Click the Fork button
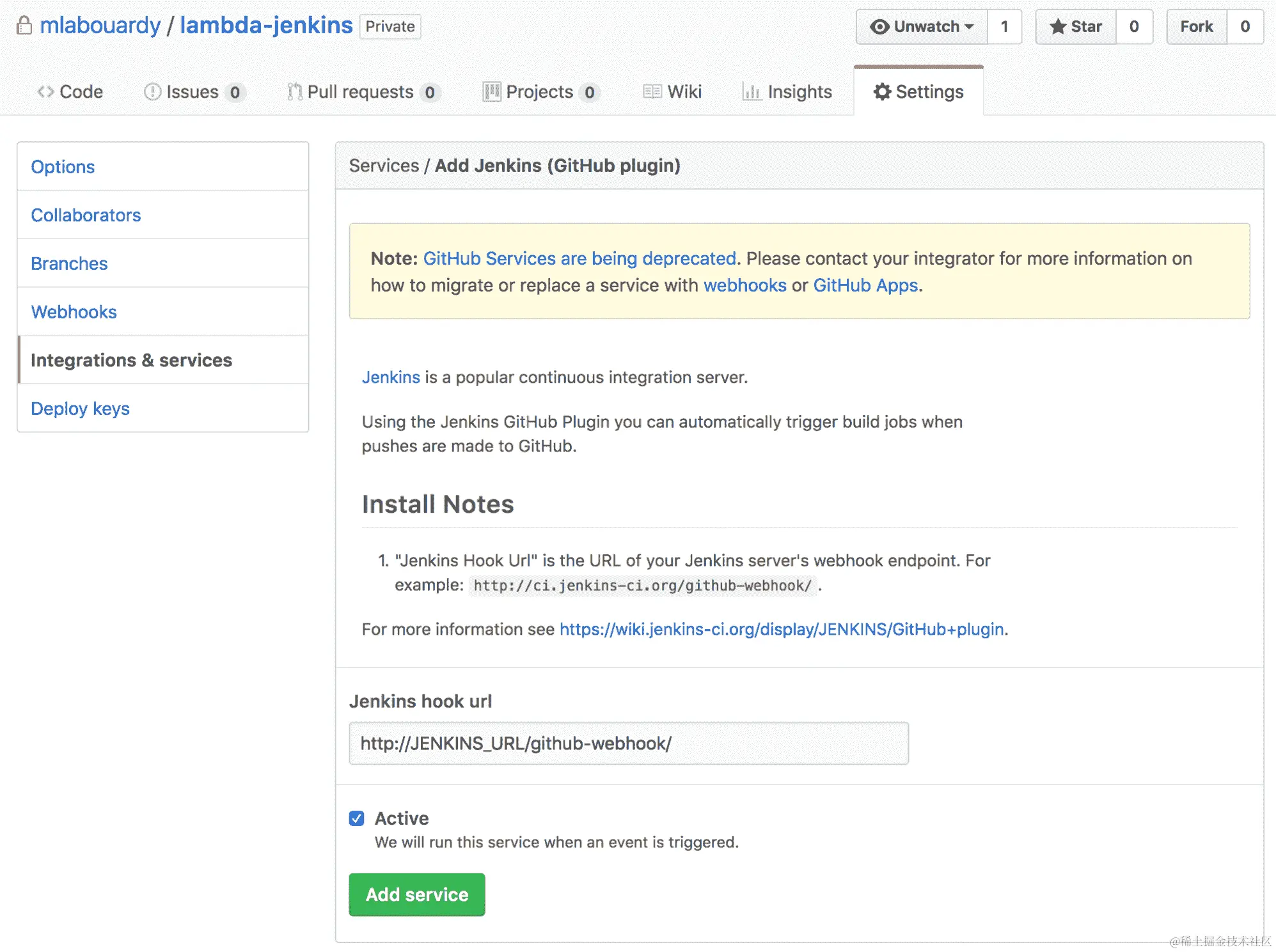 [1196, 27]
